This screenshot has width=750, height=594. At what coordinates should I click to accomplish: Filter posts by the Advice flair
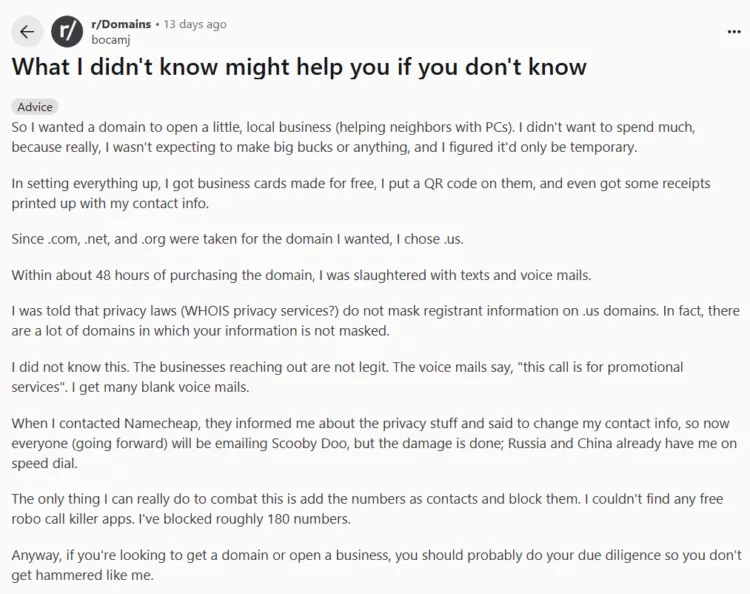pyautogui.click(x=35, y=107)
